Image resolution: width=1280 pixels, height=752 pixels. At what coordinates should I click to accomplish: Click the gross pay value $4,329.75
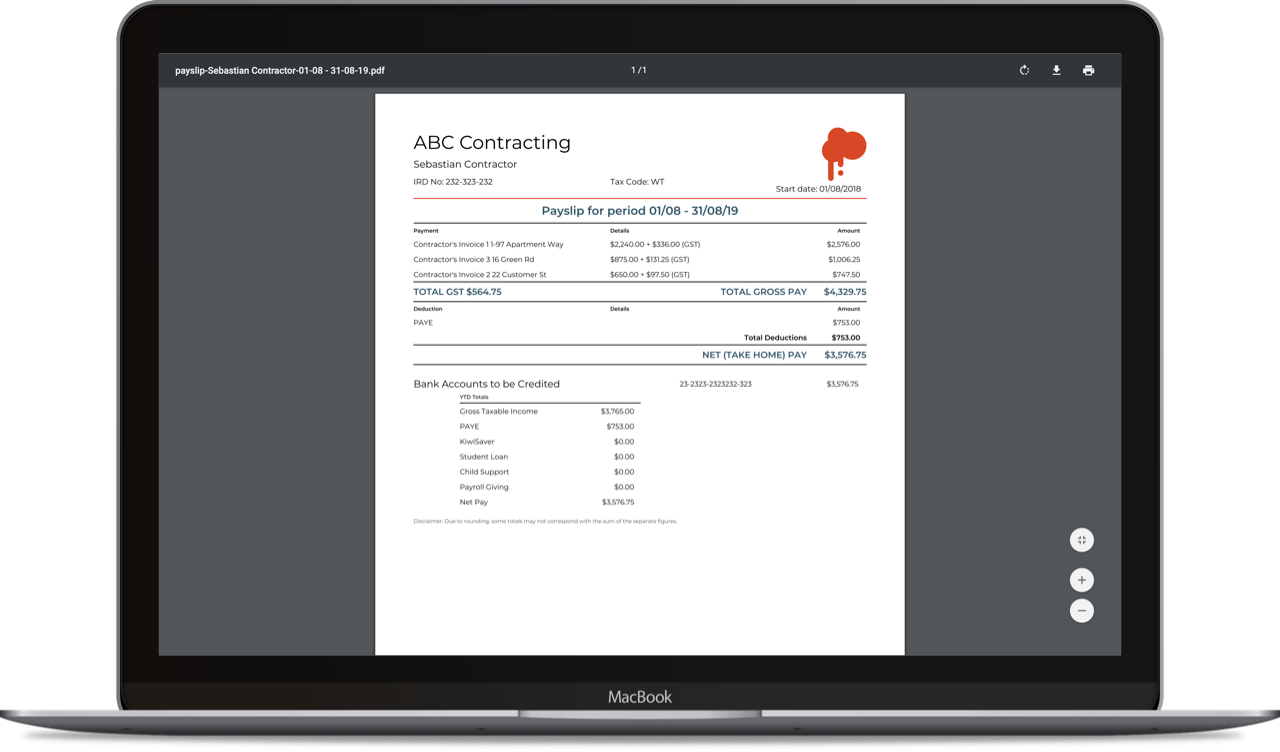(x=845, y=292)
